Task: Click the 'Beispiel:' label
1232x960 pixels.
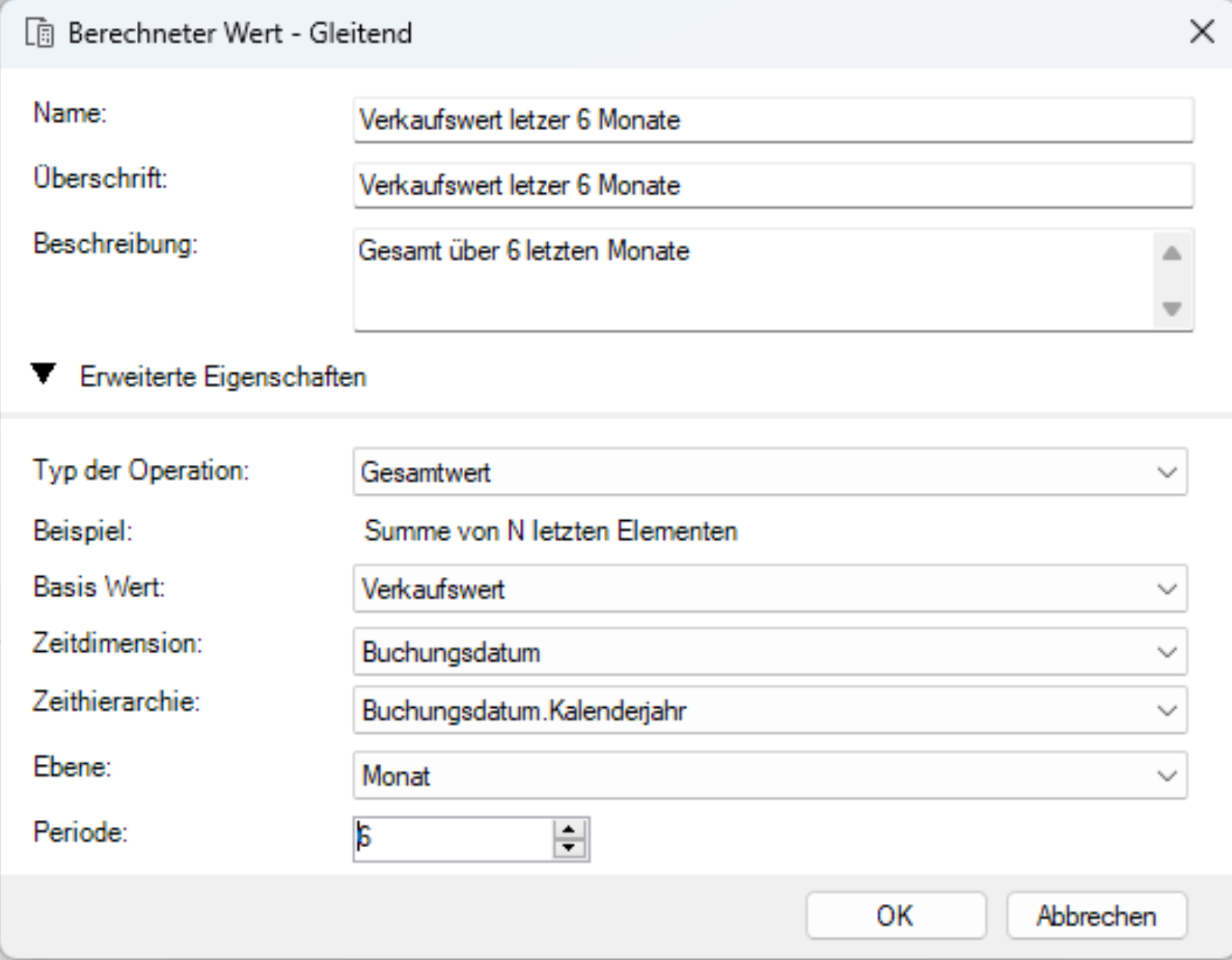Action: coord(82,531)
